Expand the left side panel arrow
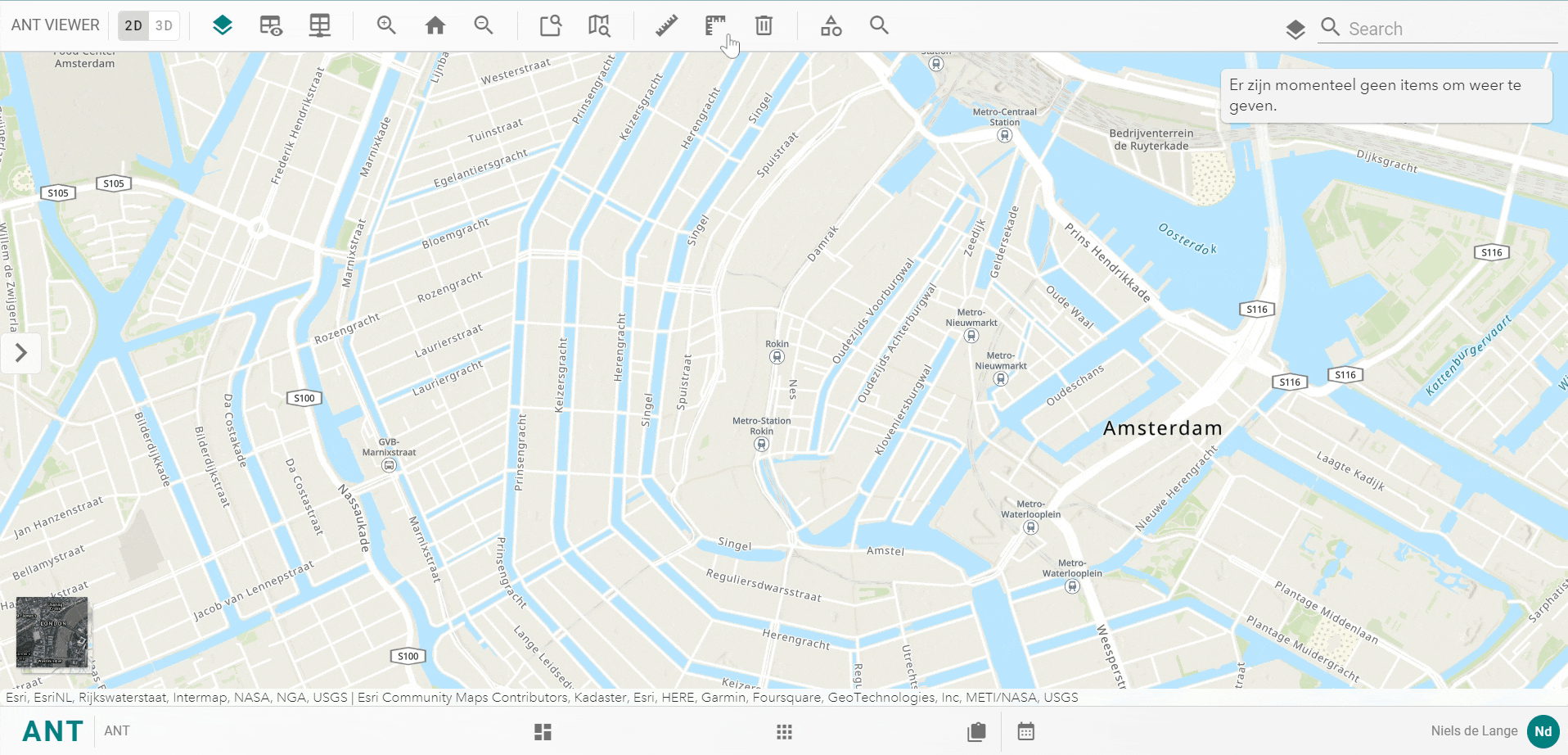This screenshot has width=1568, height=755. (x=21, y=353)
